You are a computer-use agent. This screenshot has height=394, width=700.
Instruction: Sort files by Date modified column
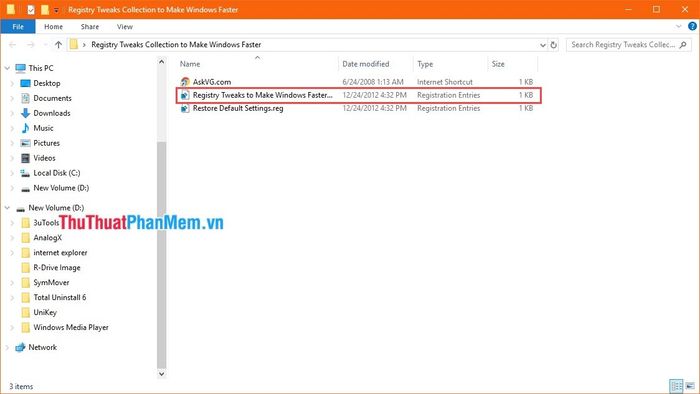(x=366, y=64)
